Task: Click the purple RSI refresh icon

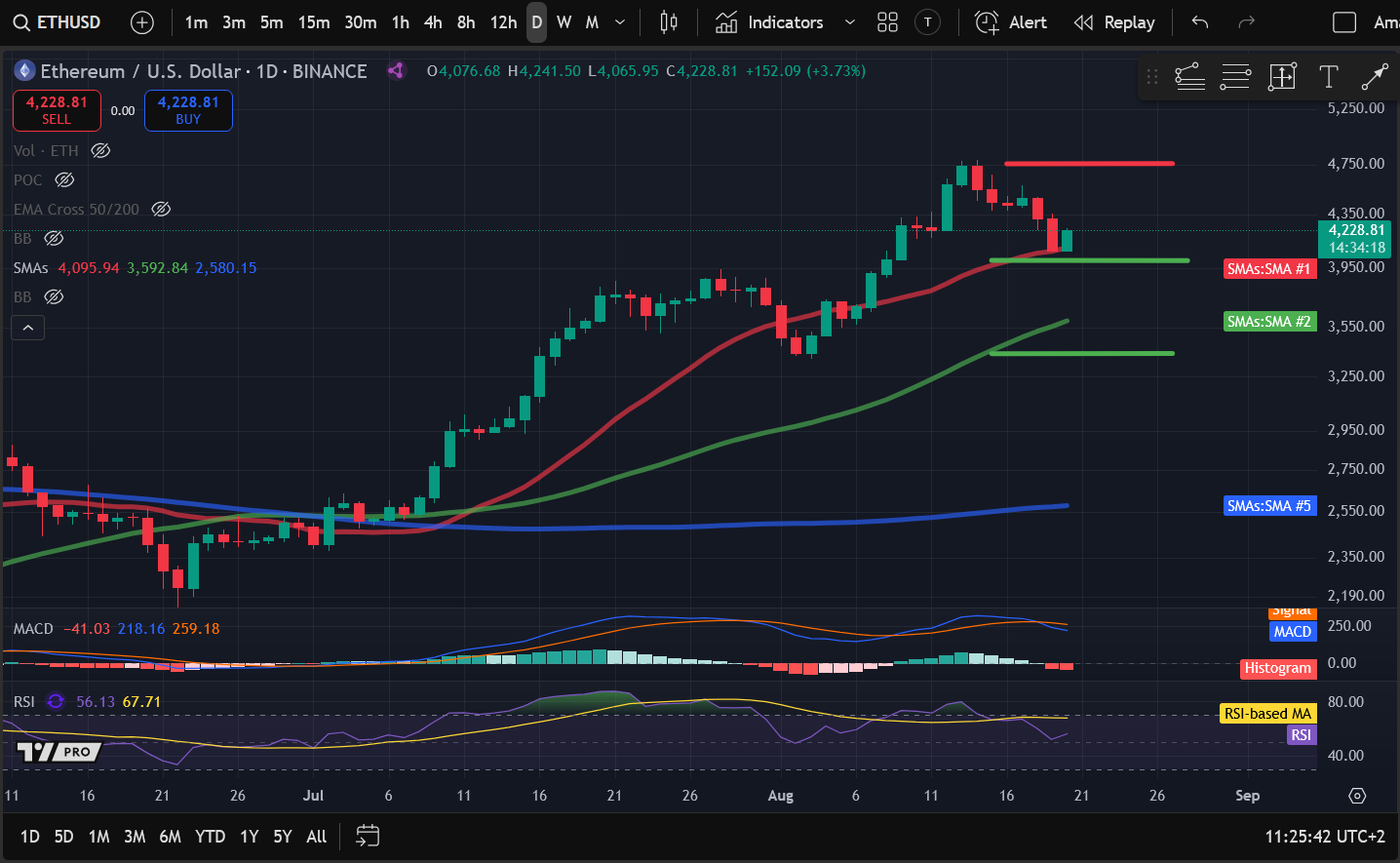Action: pos(56,701)
